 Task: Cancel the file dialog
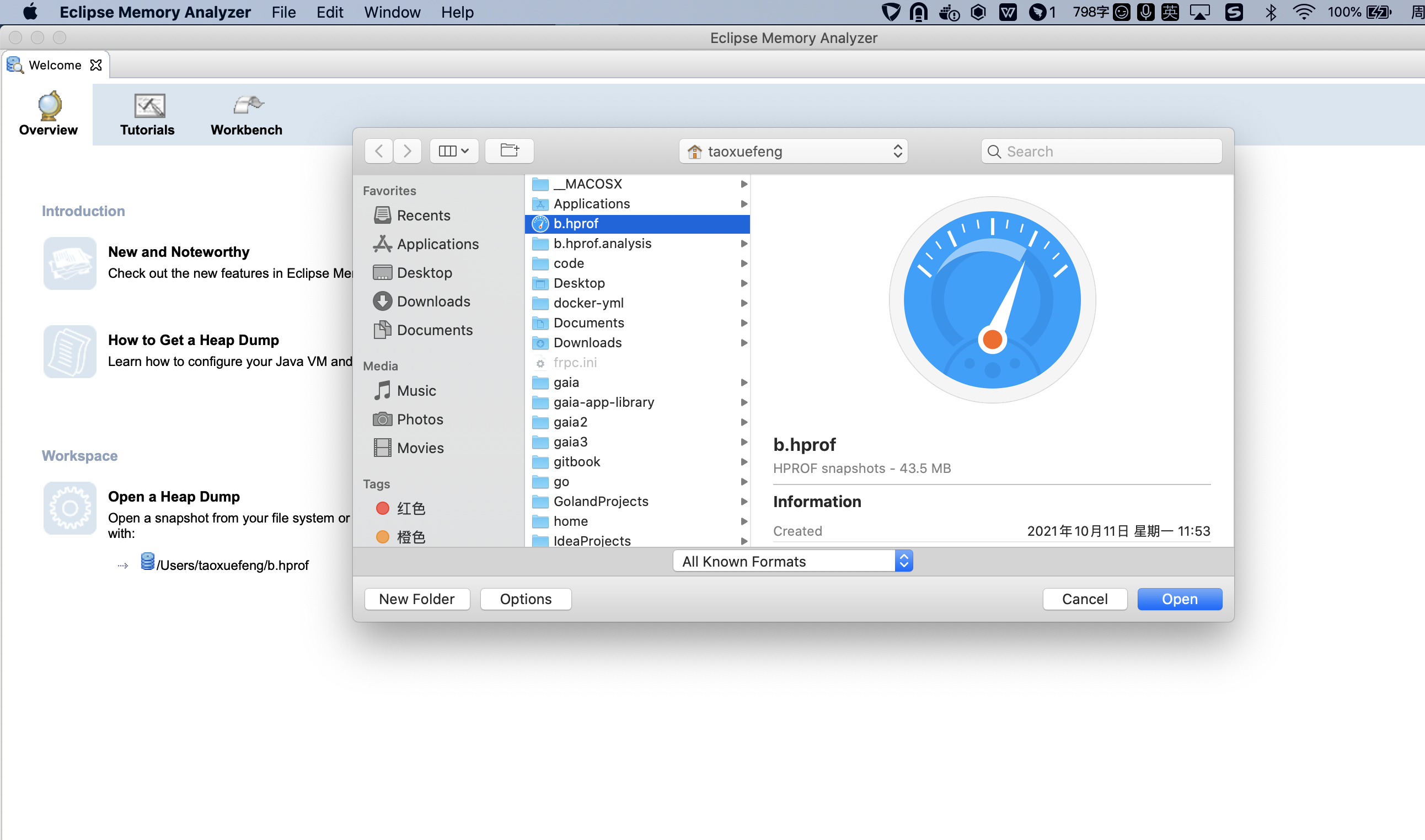point(1085,599)
